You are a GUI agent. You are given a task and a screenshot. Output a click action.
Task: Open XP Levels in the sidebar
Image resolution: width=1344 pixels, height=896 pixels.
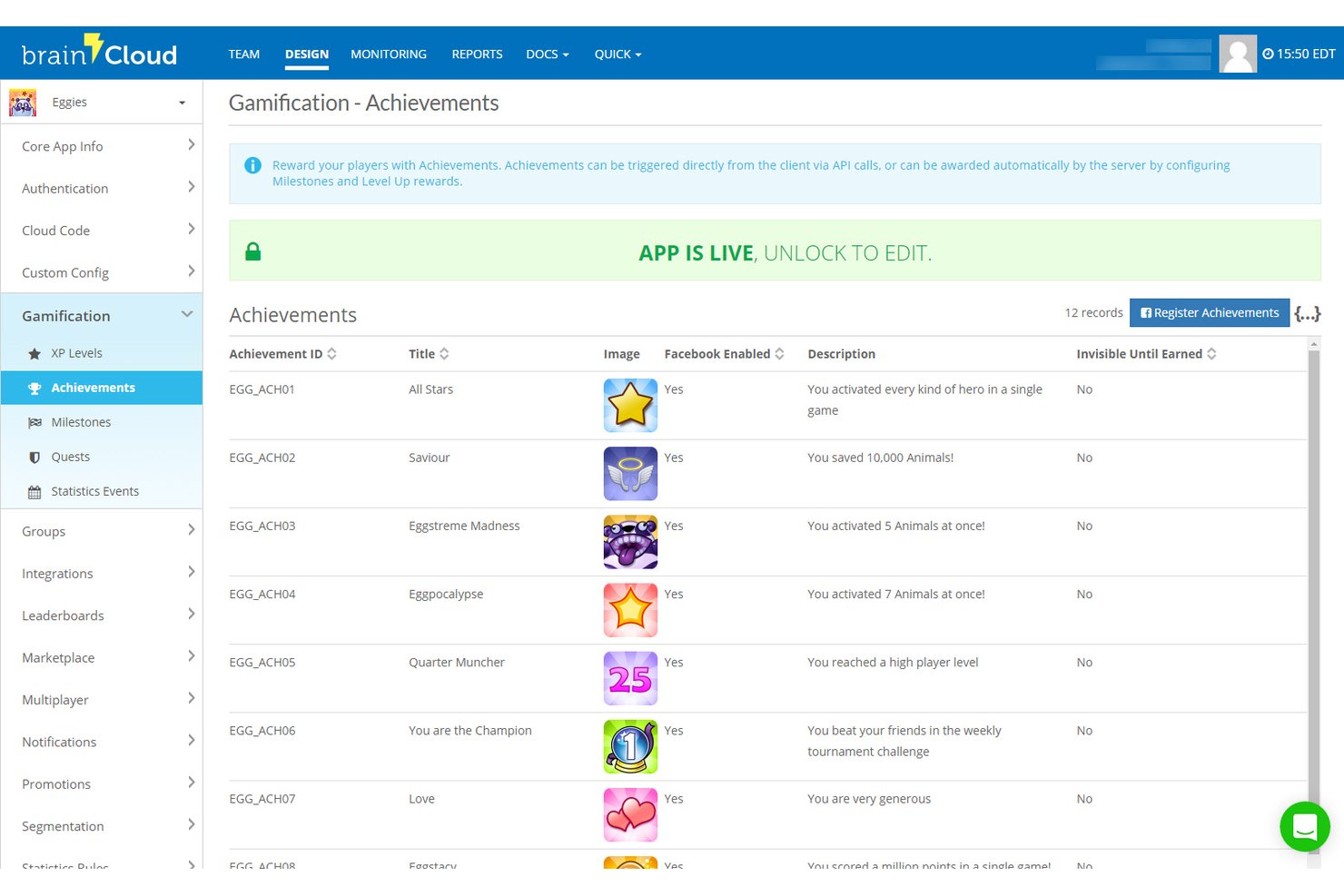click(102, 353)
